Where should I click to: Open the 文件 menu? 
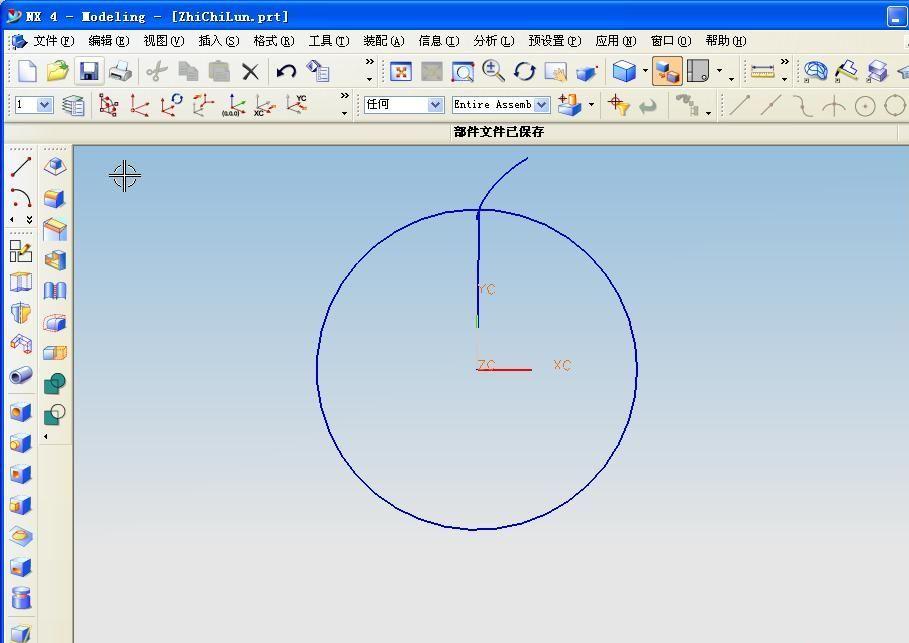[52, 41]
